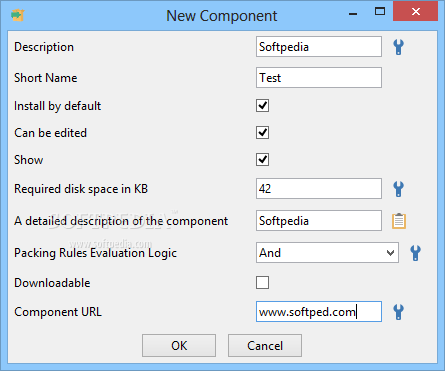Focus the Description text field

point(319,47)
